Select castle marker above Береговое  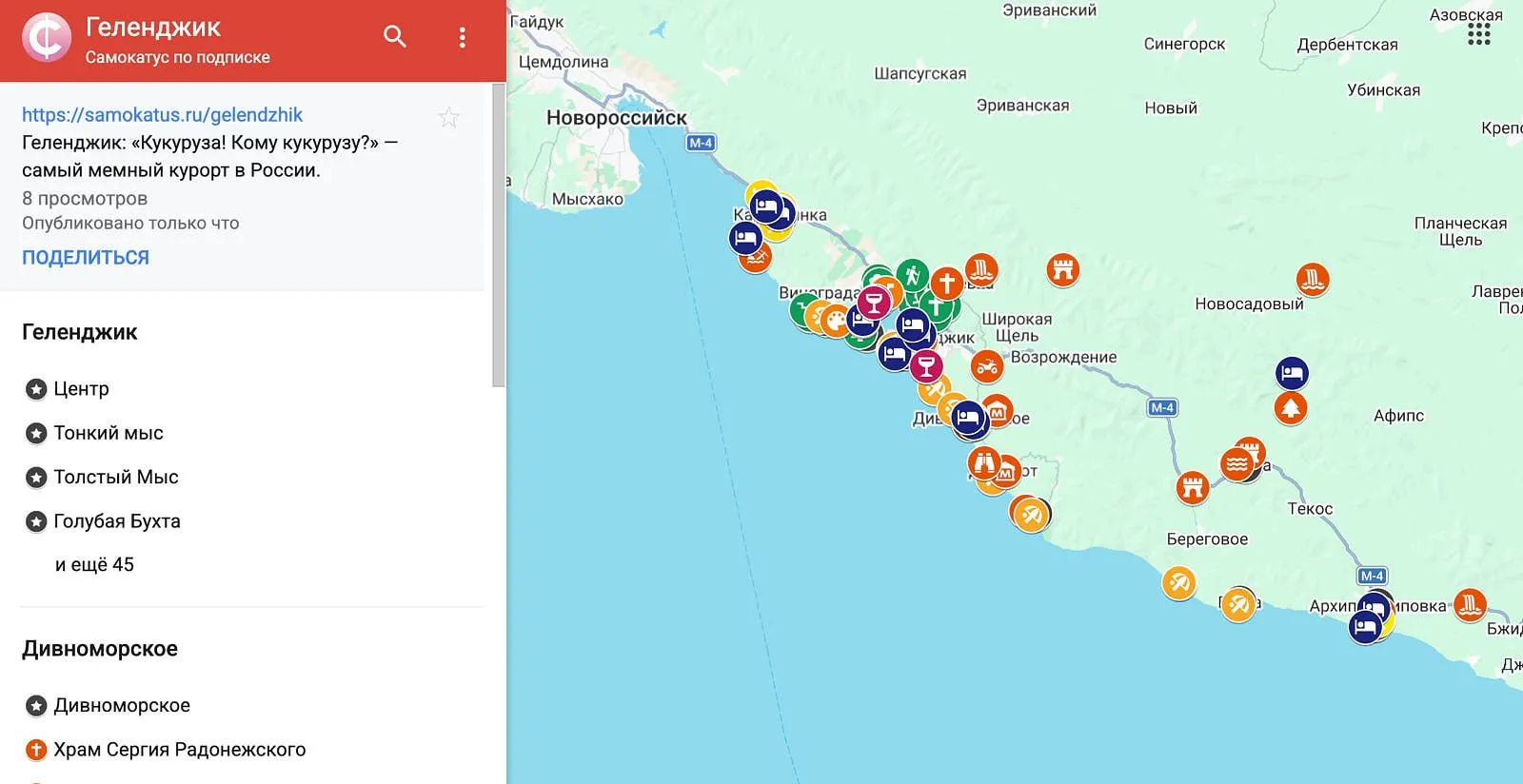1192,487
